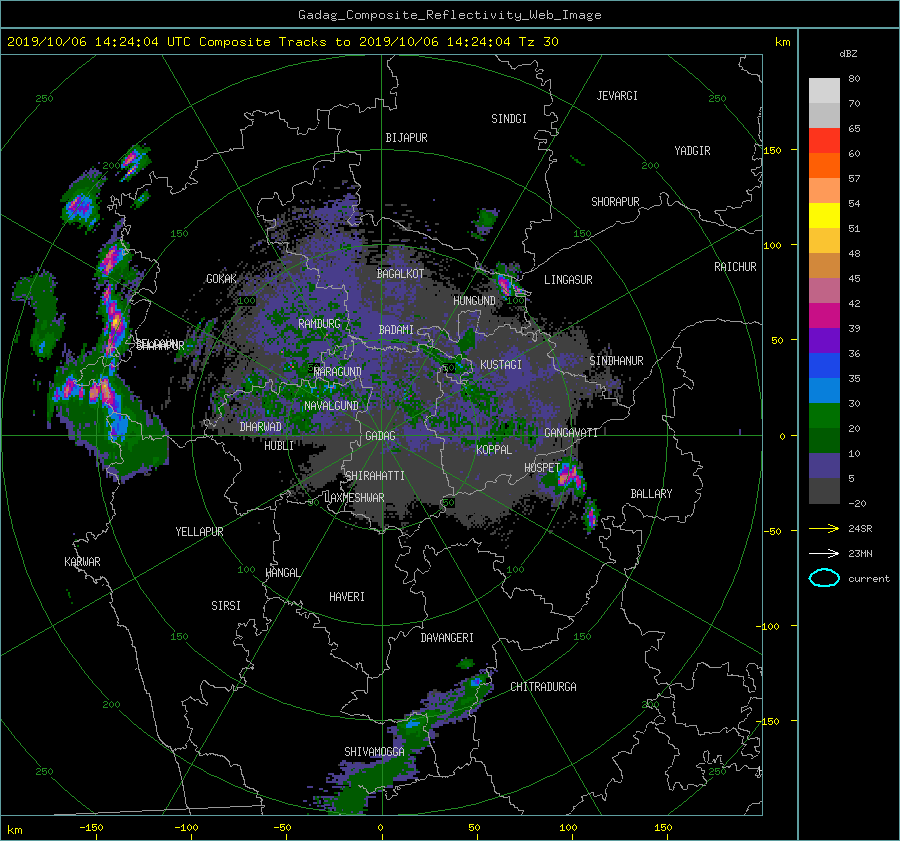
Task: Click the HAVERI city label
Action: [x=347, y=597]
